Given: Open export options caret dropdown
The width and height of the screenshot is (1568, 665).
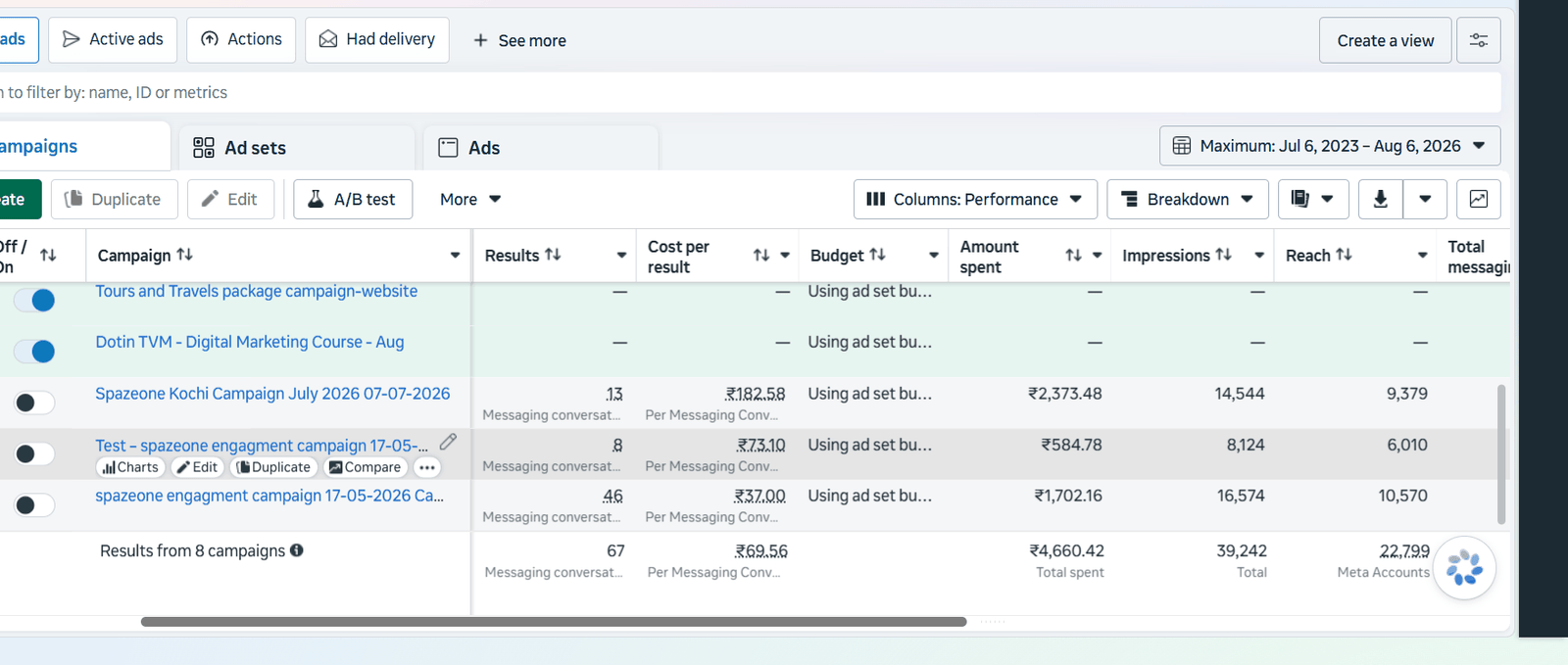Looking at the screenshot, I should coord(1425,199).
